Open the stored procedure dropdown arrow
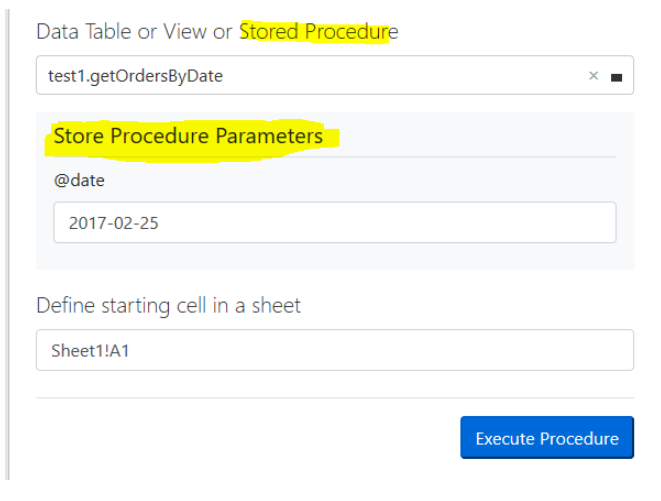 click(x=616, y=77)
